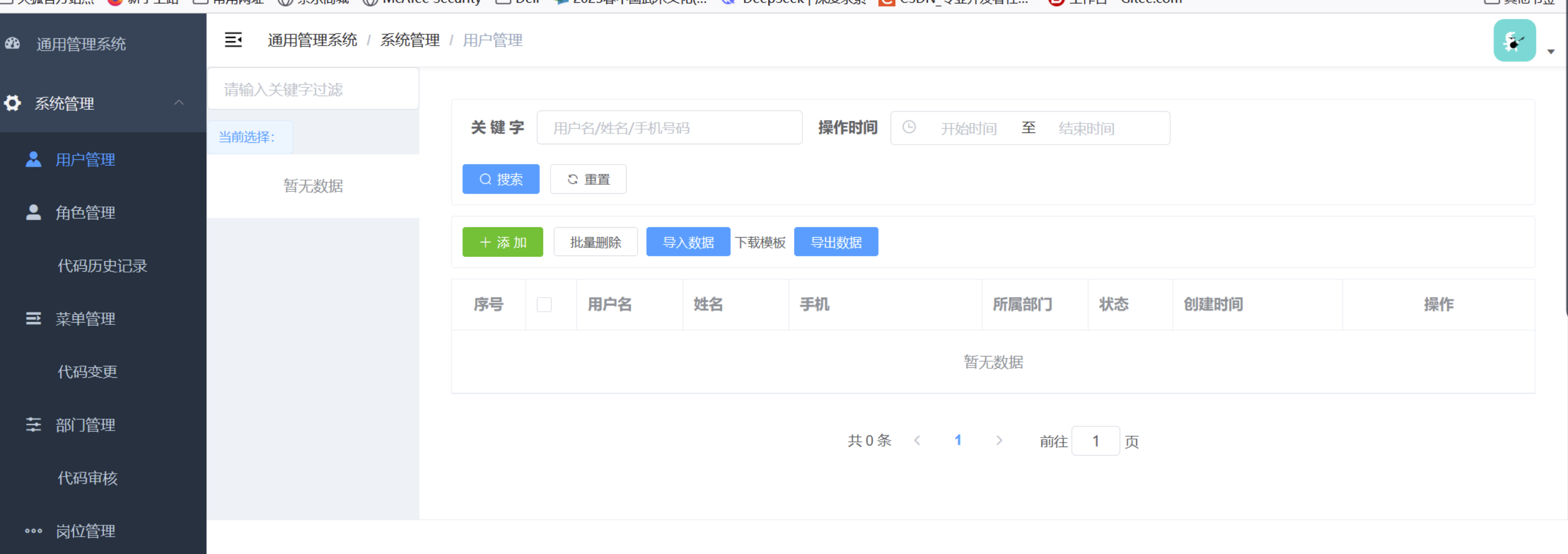Click the green 添加 button
1568x554 pixels.
pos(502,242)
